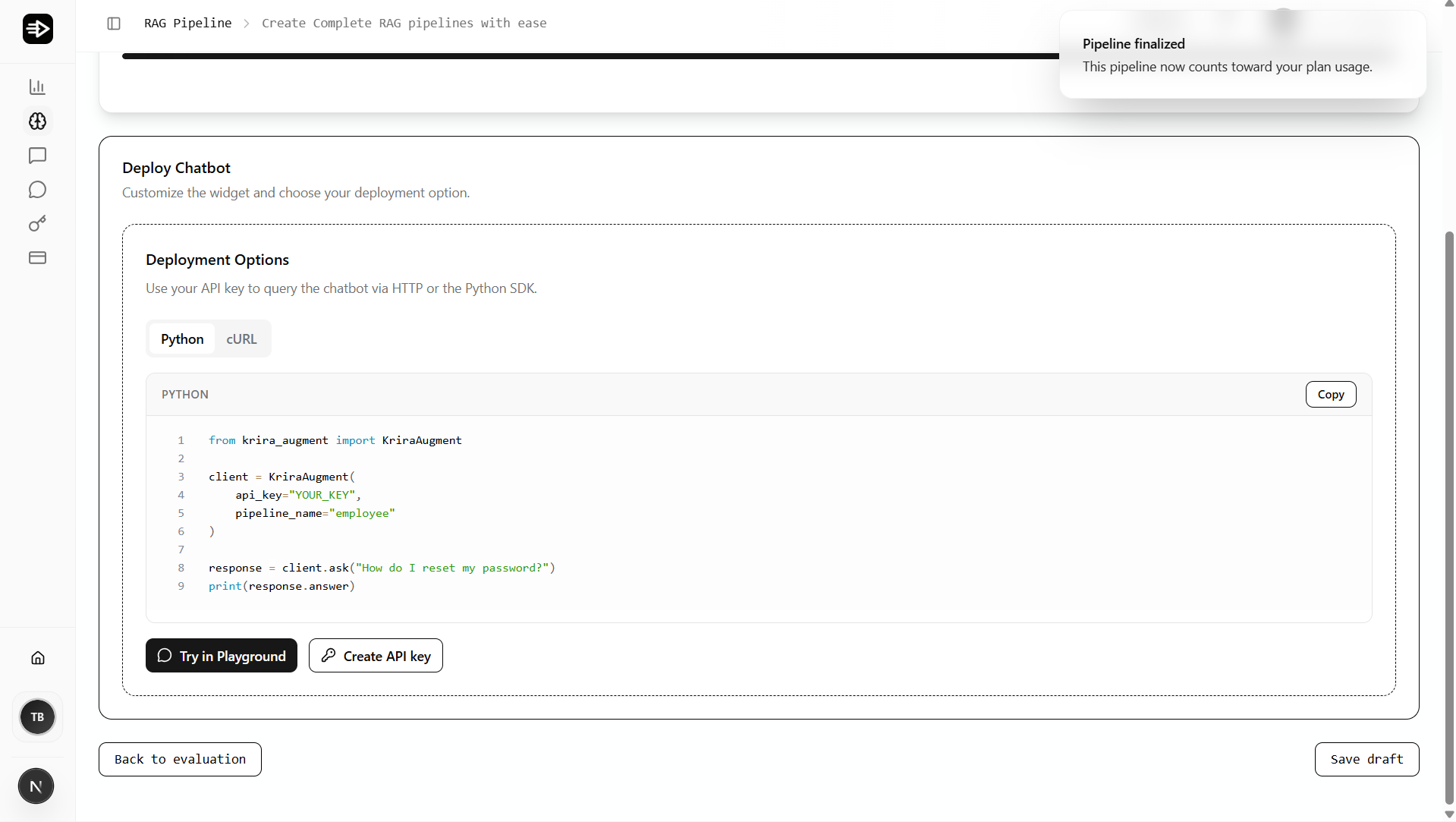Viewport: 1456px width, 822px height.
Task: Click print(response.answer) code line
Action: coord(281,586)
